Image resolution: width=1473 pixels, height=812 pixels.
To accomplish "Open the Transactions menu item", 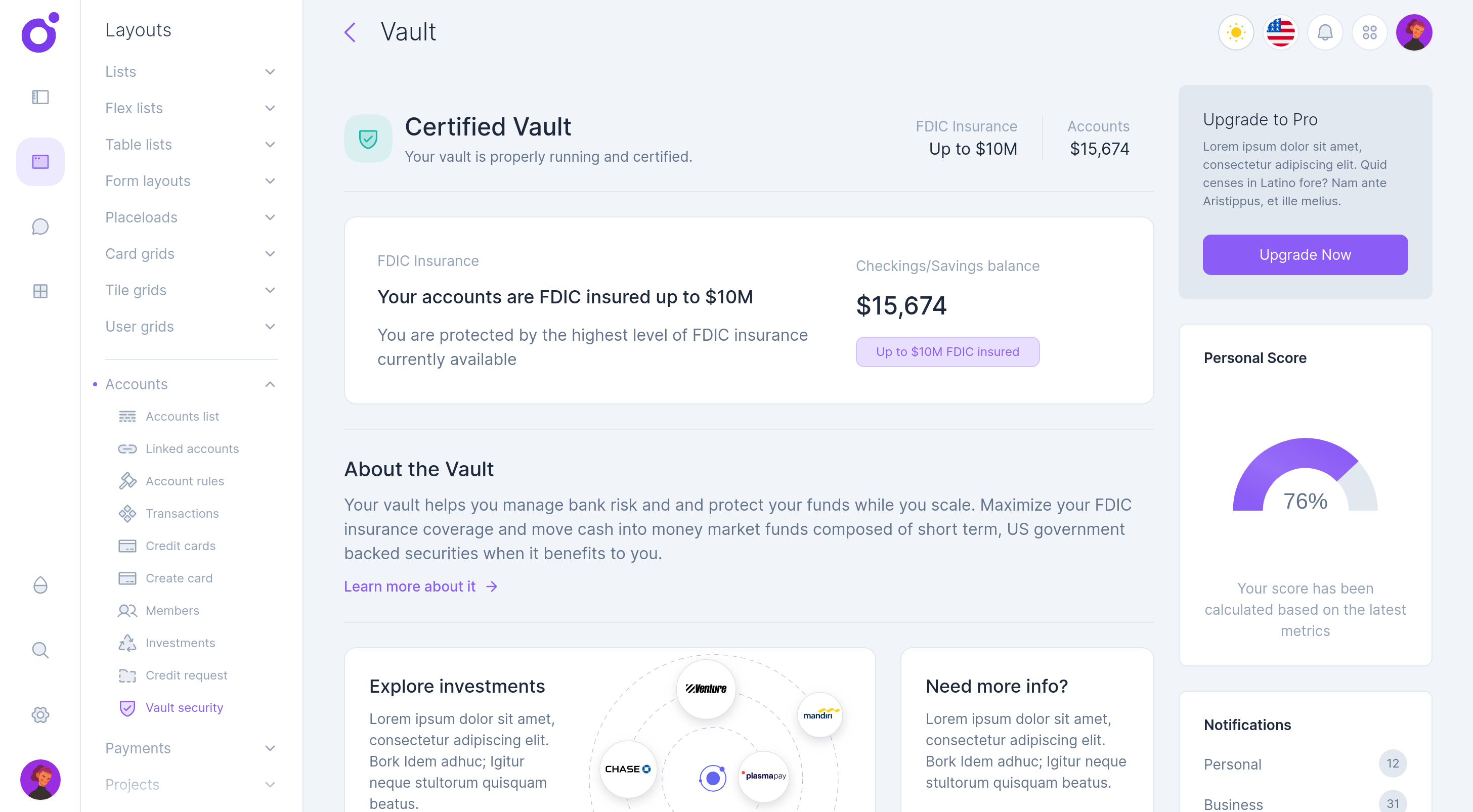I will coord(182,513).
